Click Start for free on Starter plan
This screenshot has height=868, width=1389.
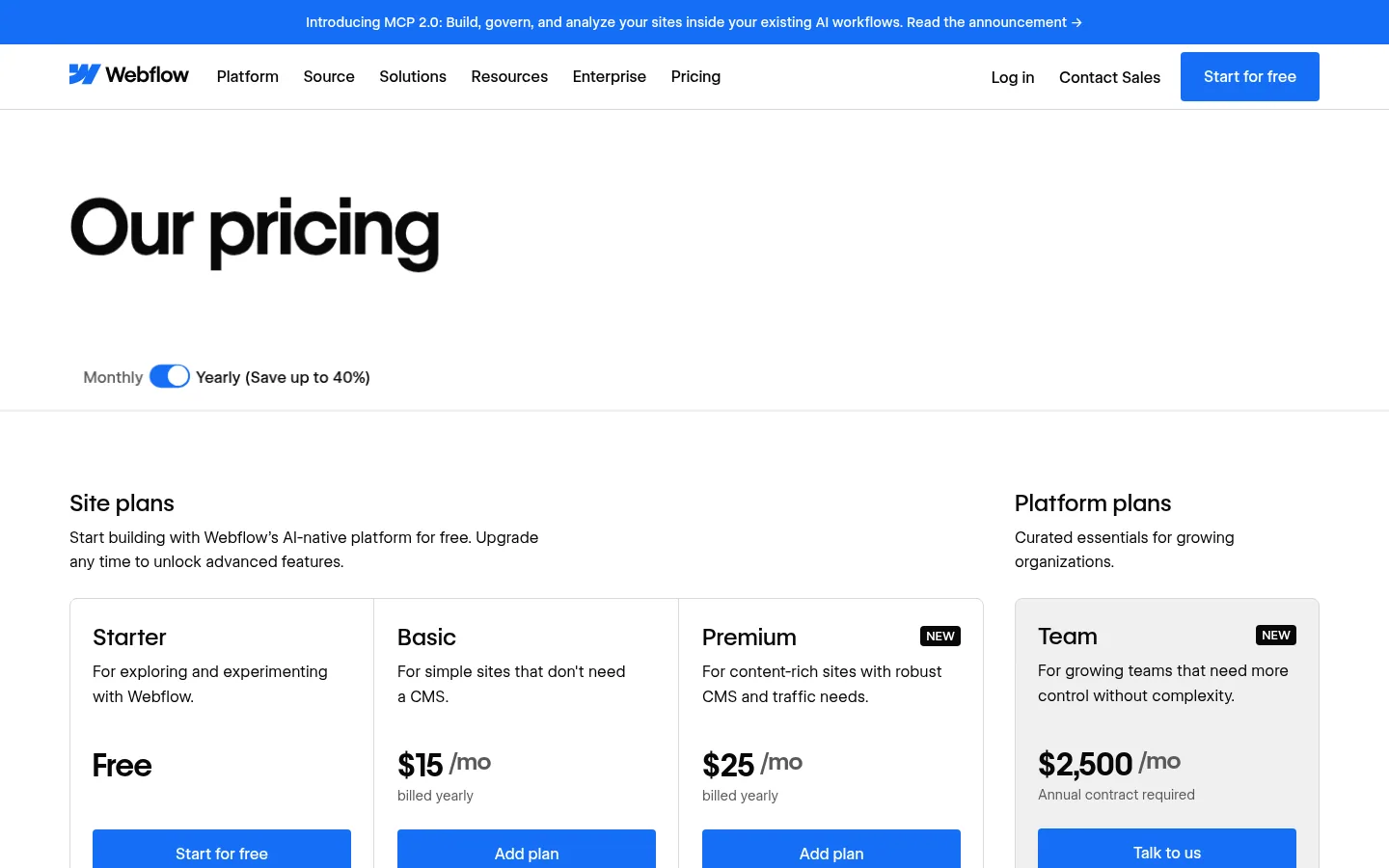point(222,851)
